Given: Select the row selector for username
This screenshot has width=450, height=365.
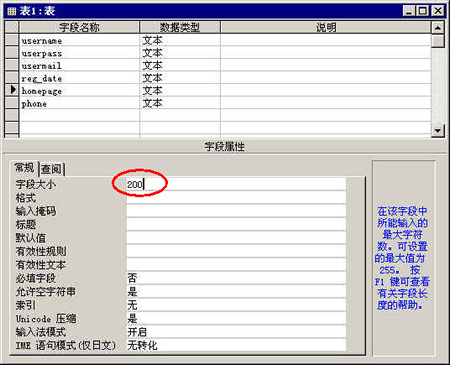Looking at the screenshot, I should (x=12, y=40).
